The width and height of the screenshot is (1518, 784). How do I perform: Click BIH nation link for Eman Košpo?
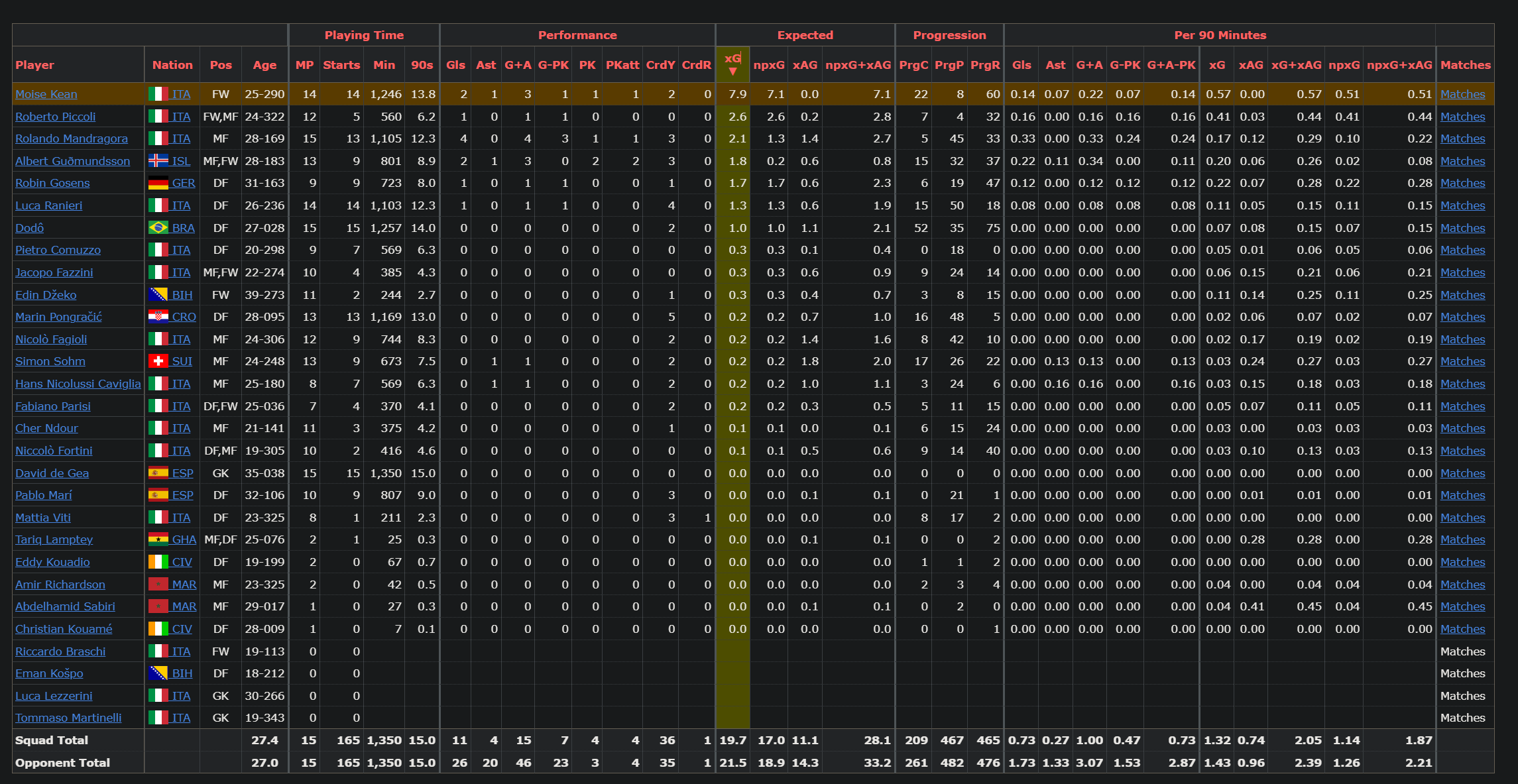pyautogui.click(x=182, y=673)
